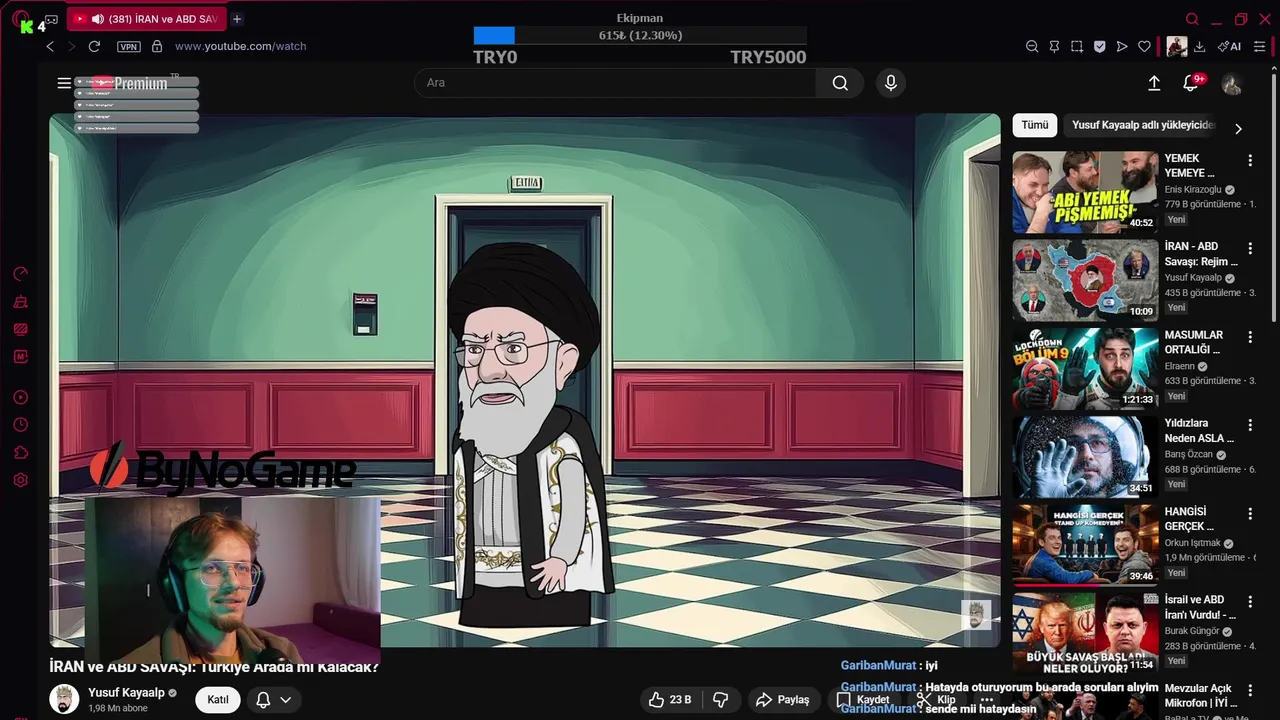The image size is (1280, 720).
Task: Click the zoom out magnifier icon
Action: 1032,46
